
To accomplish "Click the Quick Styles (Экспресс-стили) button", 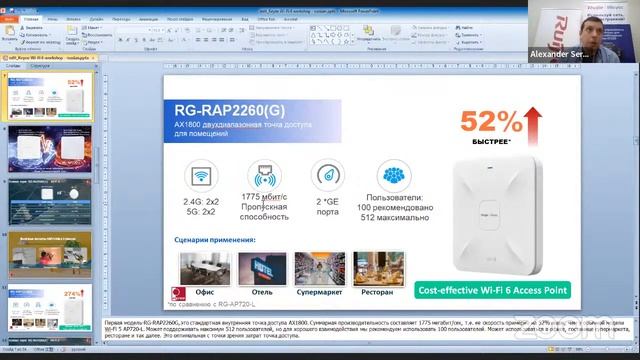I will click(395, 34).
